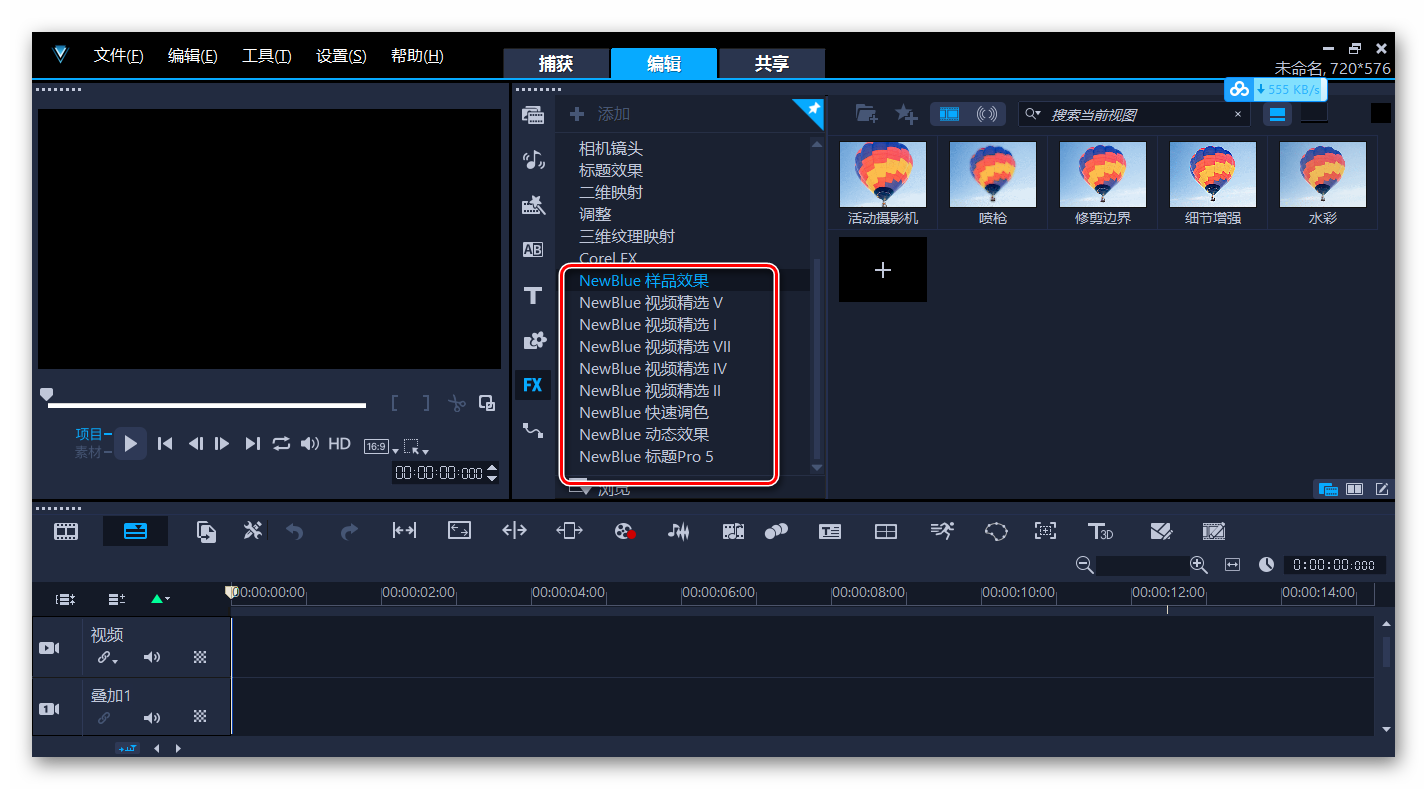Select project playback mode 项目
The height and width of the screenshot is (789, 1427).
click(x=90, y=434)
